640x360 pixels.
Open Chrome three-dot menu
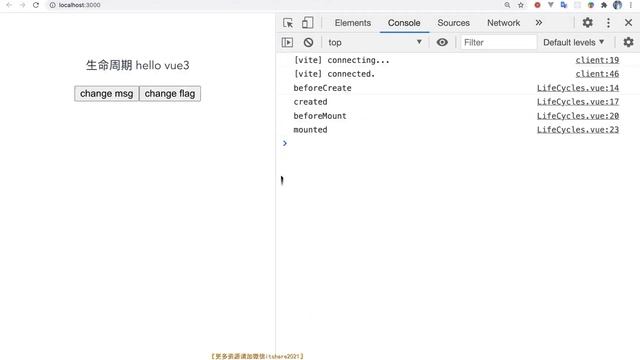tap(631, 5)
